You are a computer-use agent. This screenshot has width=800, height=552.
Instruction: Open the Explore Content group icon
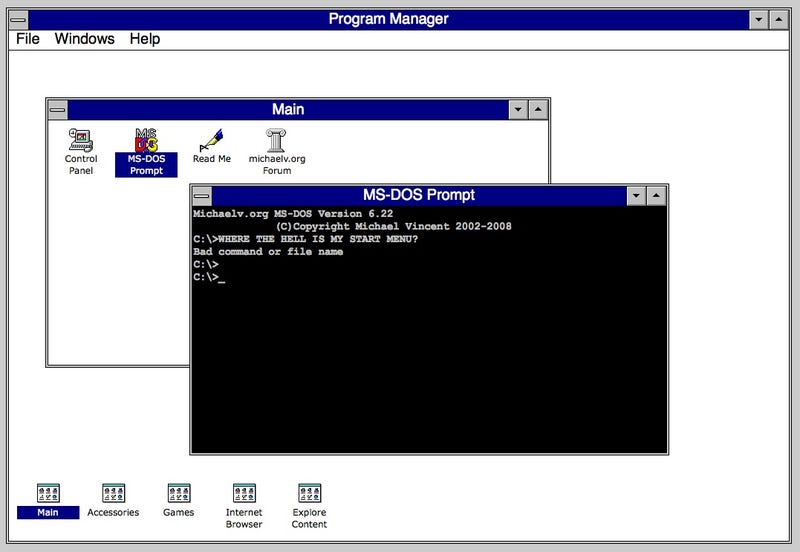[309, 506]
